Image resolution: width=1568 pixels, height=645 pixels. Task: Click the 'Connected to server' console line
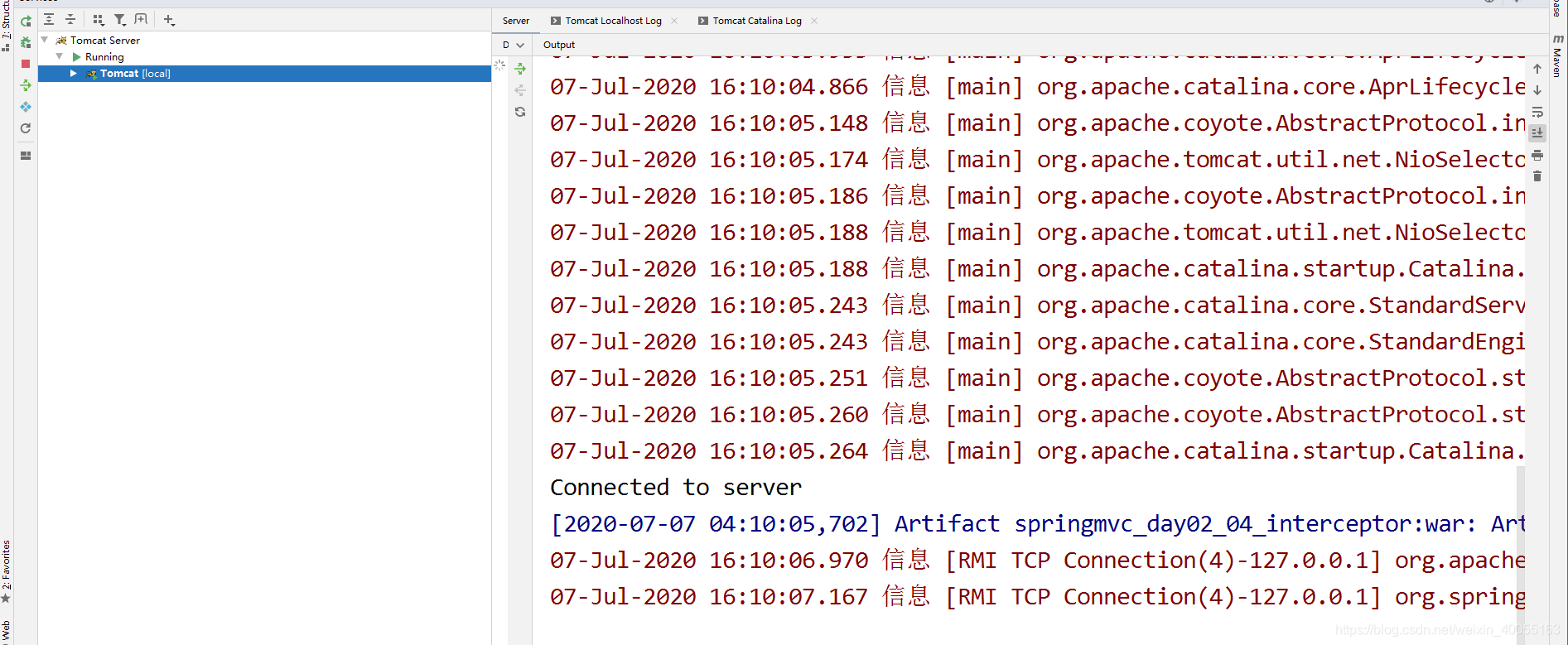[676, 487]
